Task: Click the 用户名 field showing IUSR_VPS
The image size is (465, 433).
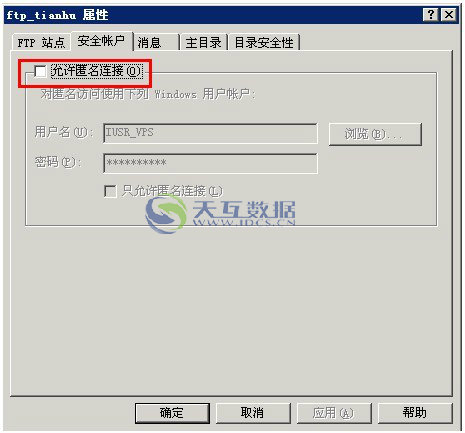Action: click(x=210, y=133)
